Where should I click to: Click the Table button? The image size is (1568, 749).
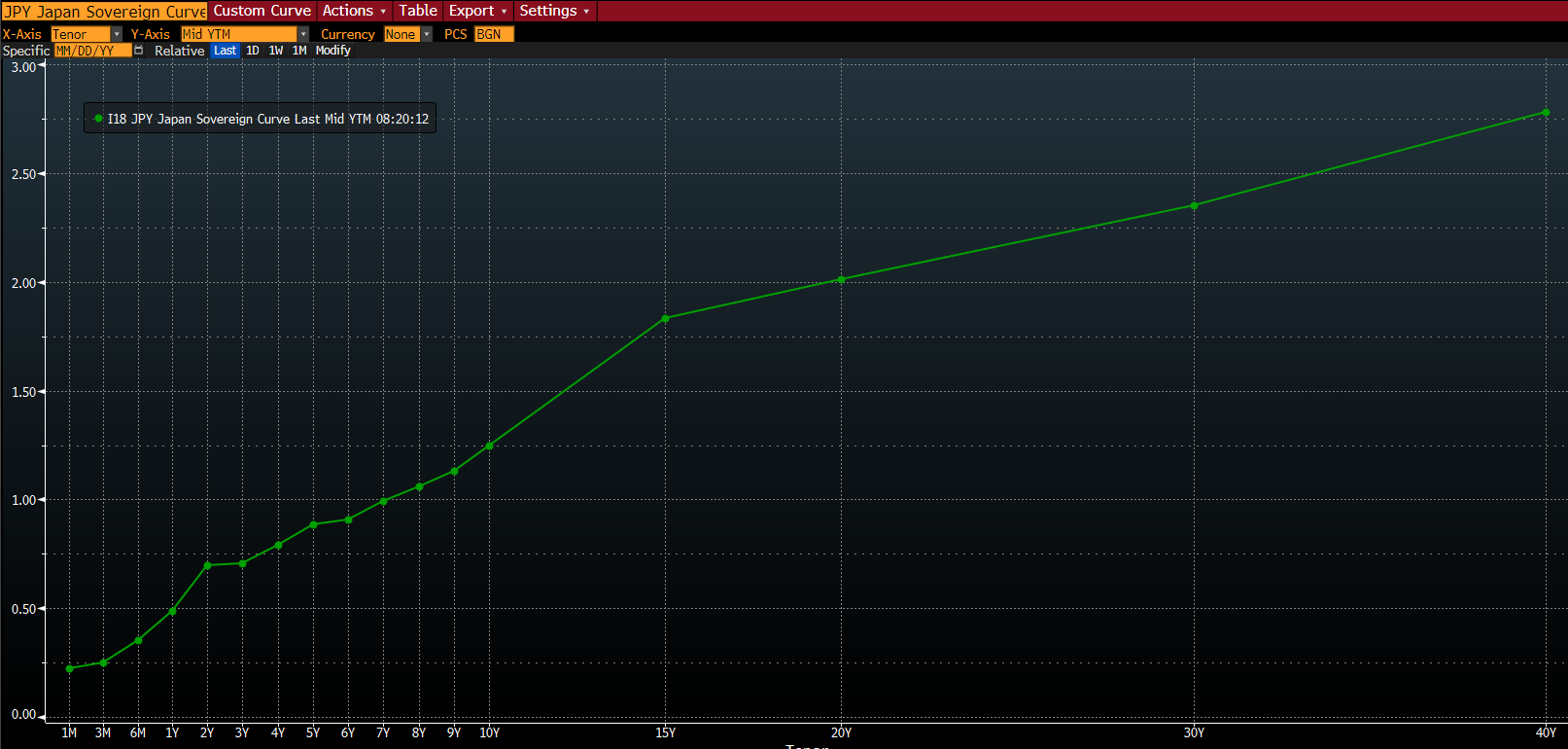click(x=418, y=11)
